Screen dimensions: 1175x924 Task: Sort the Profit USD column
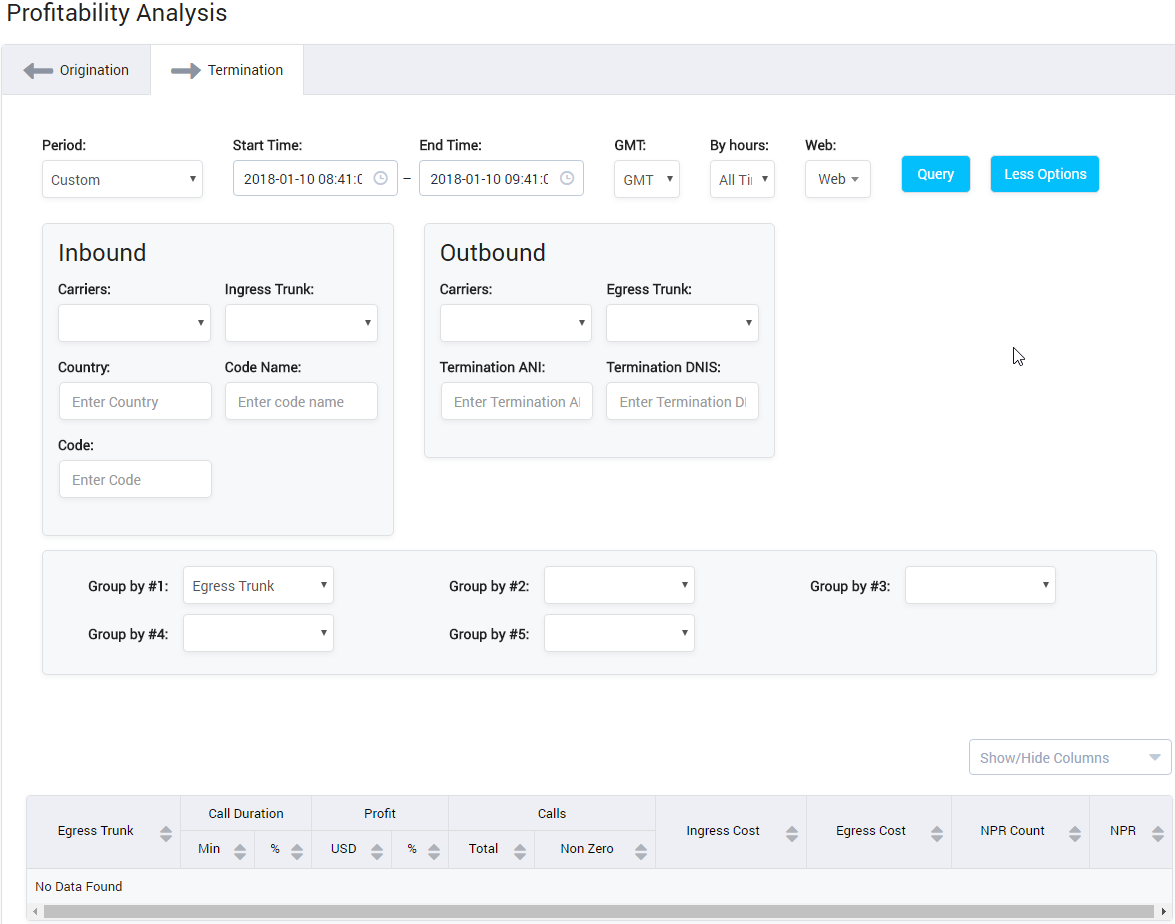(377, 849)
